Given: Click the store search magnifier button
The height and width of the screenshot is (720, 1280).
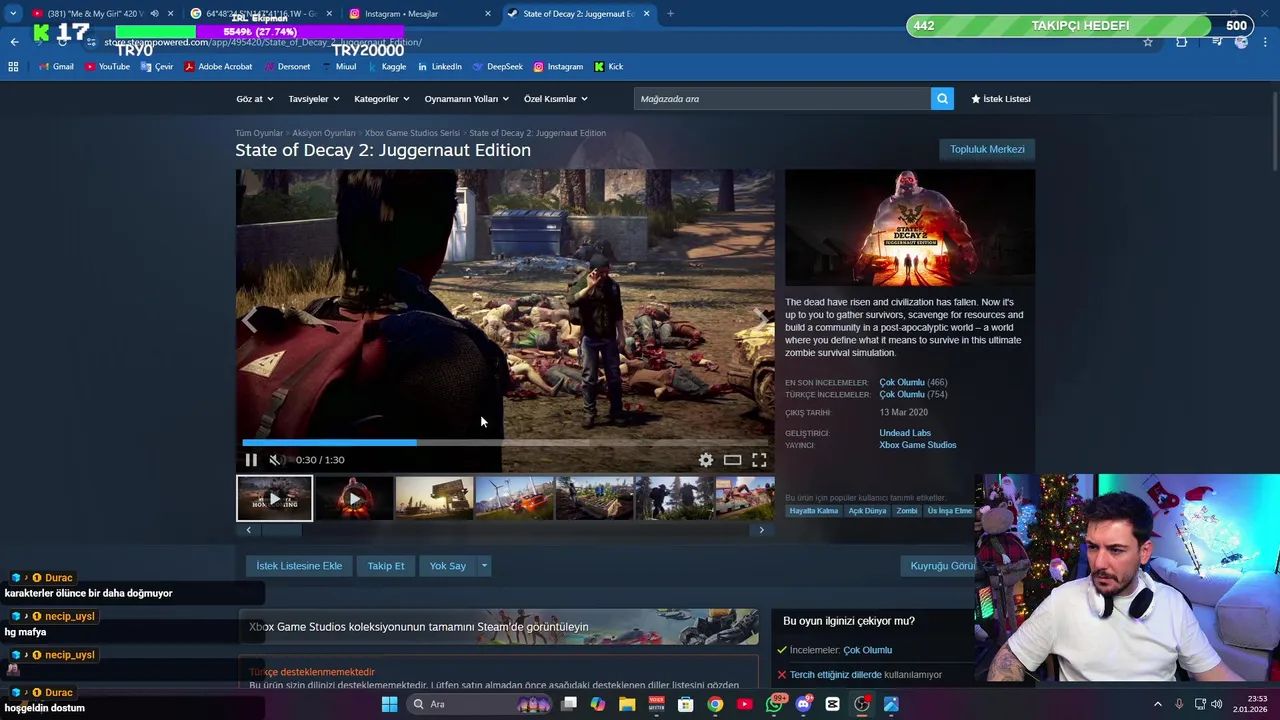Looking at the screenshot, I should click(942, 99).
